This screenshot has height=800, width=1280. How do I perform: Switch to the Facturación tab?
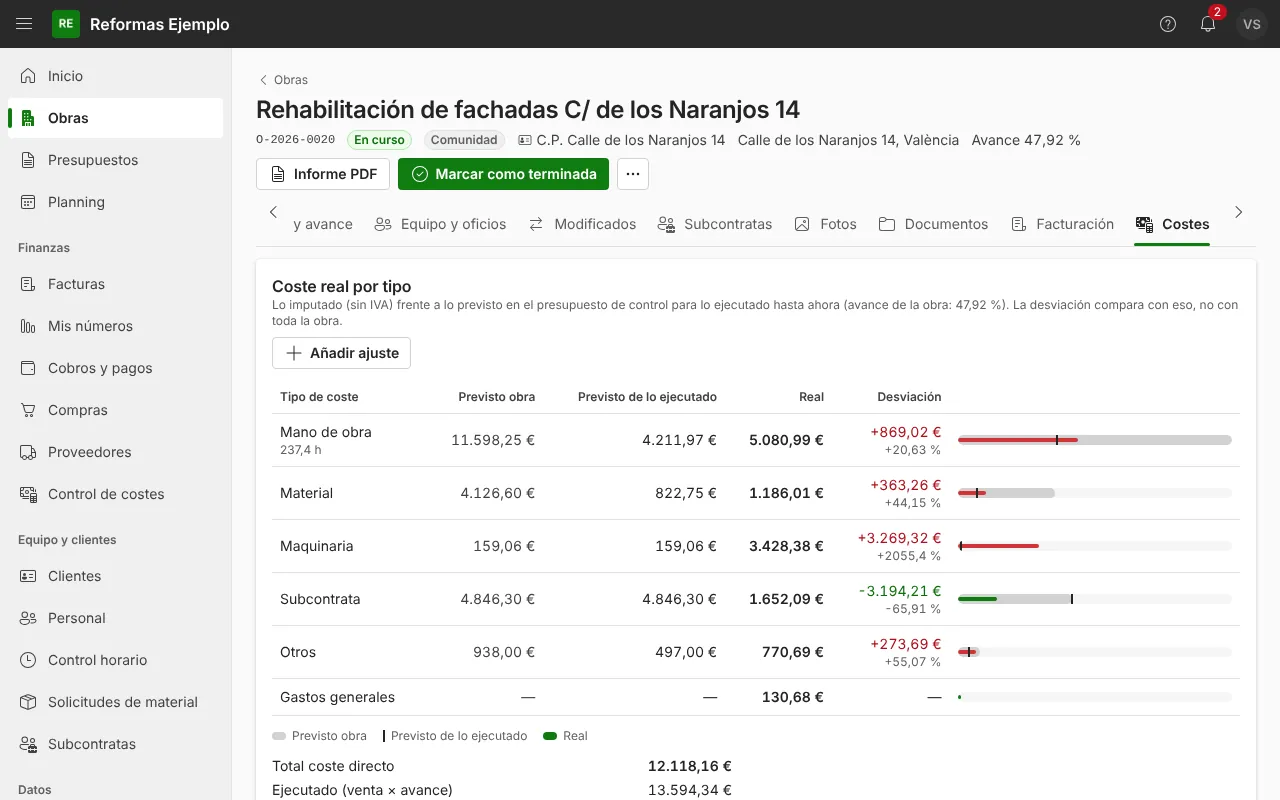point(1062,224)
